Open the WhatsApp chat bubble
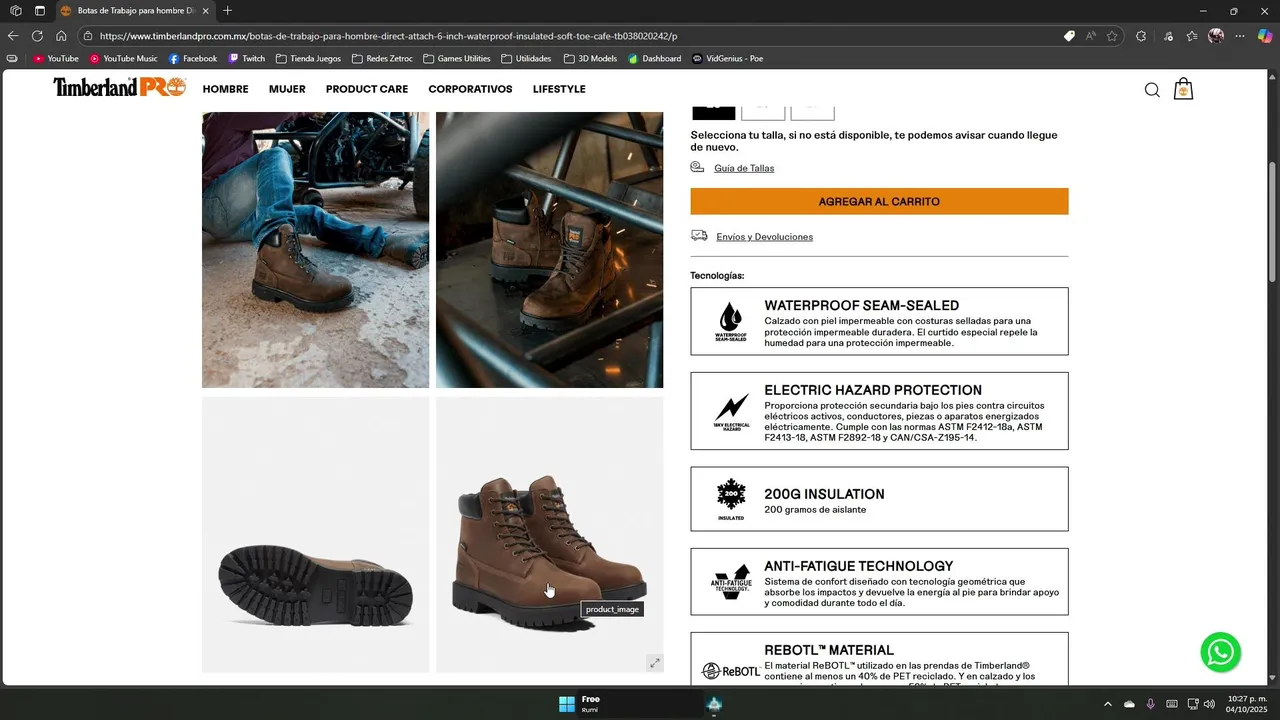The image size is (1280, 720). [x=1221, y=652]
